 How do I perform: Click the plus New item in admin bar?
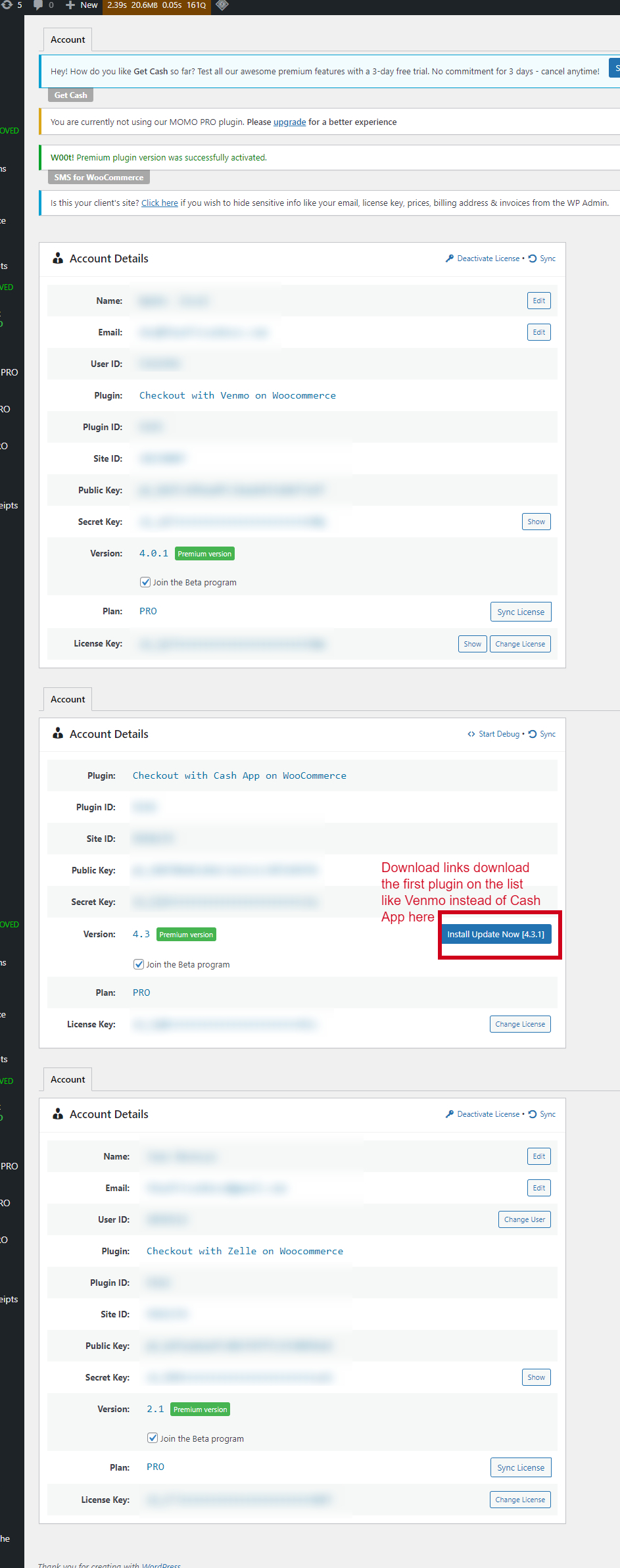click(x=82, y=5)
